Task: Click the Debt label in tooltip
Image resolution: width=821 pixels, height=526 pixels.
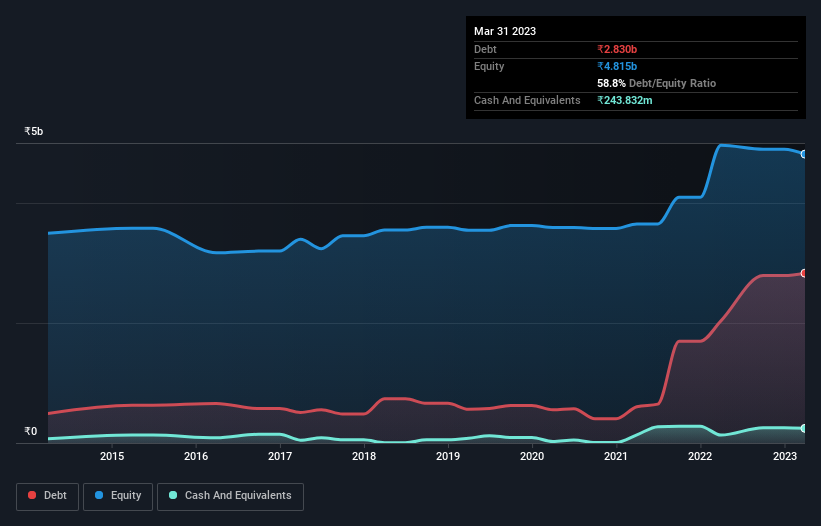Action: 485,49
